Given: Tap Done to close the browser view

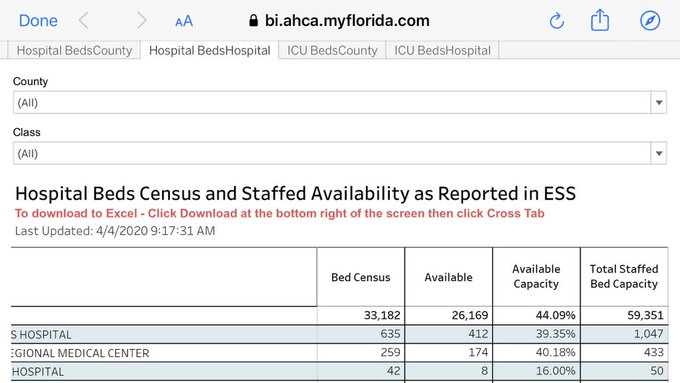Looking at the screenshot, I should pos(38,20).
